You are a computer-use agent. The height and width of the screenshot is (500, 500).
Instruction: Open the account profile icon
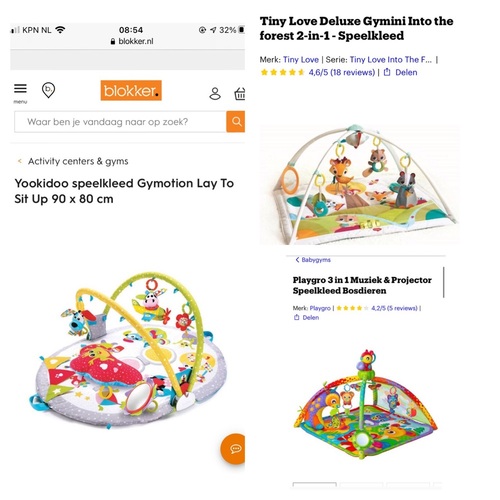pos(215,94)
